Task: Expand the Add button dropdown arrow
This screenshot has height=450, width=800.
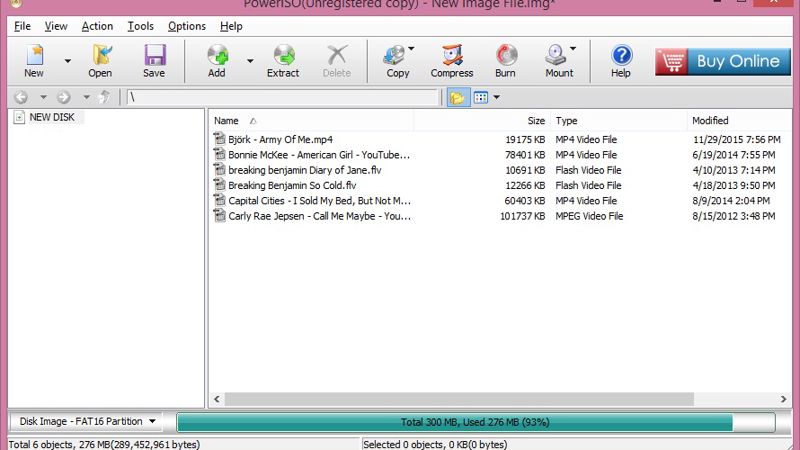Action: click(250, 61)
